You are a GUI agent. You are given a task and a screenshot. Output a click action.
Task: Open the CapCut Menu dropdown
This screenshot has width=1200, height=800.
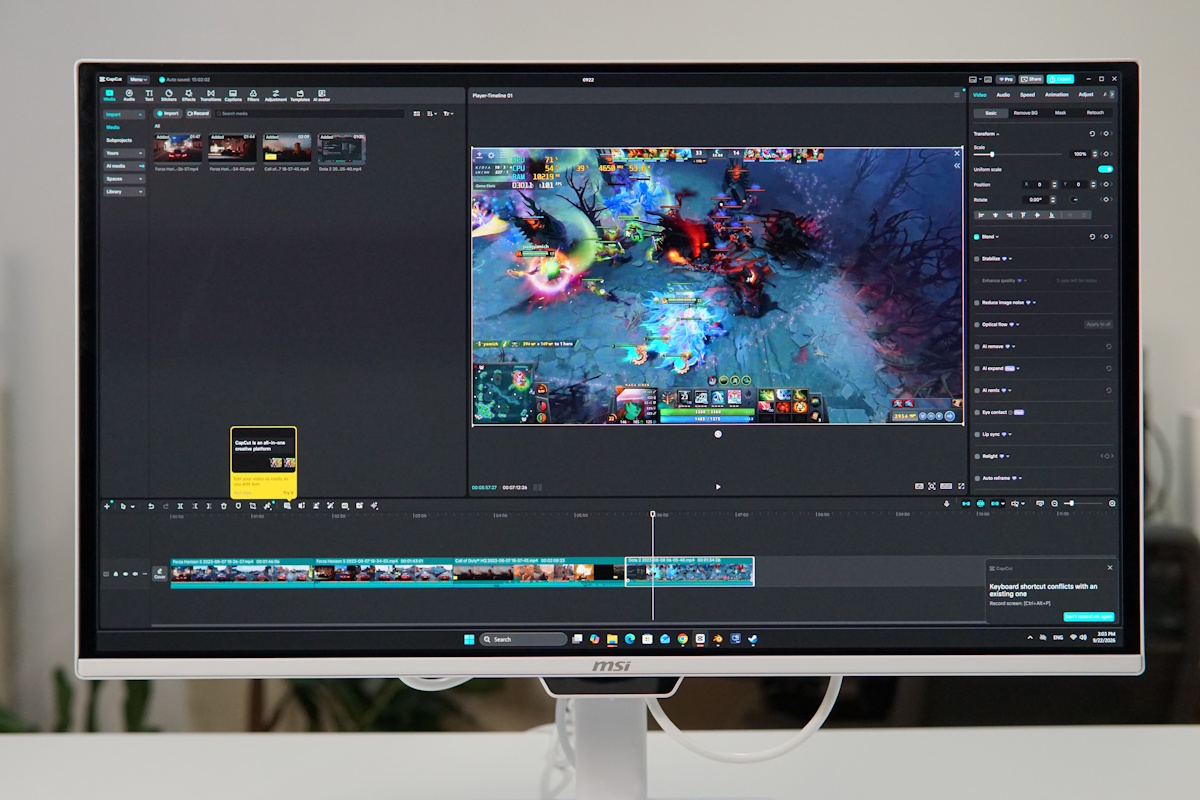click(x=139, y=79)
